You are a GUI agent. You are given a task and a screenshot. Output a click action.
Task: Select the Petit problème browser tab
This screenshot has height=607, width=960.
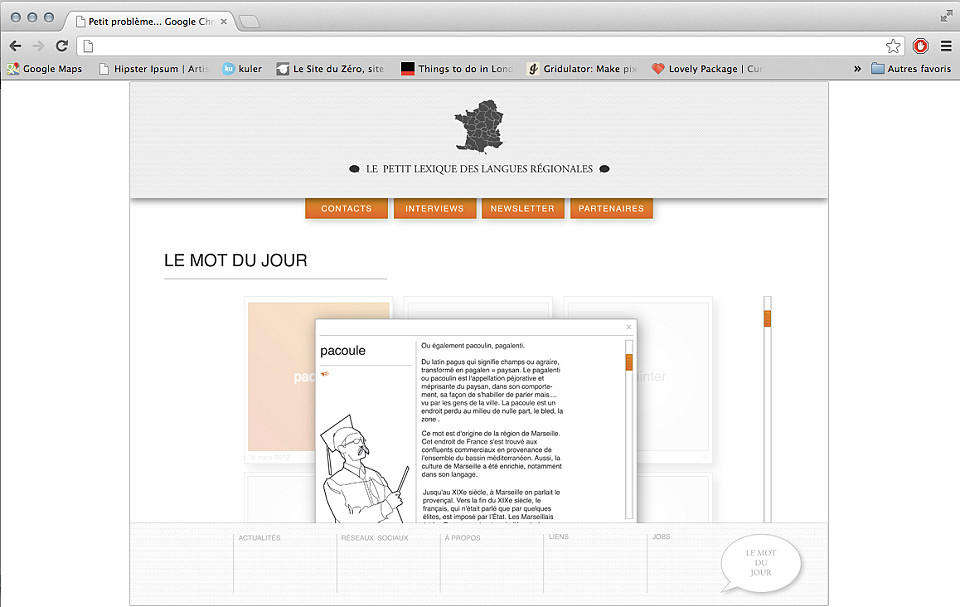pos(150,21)
